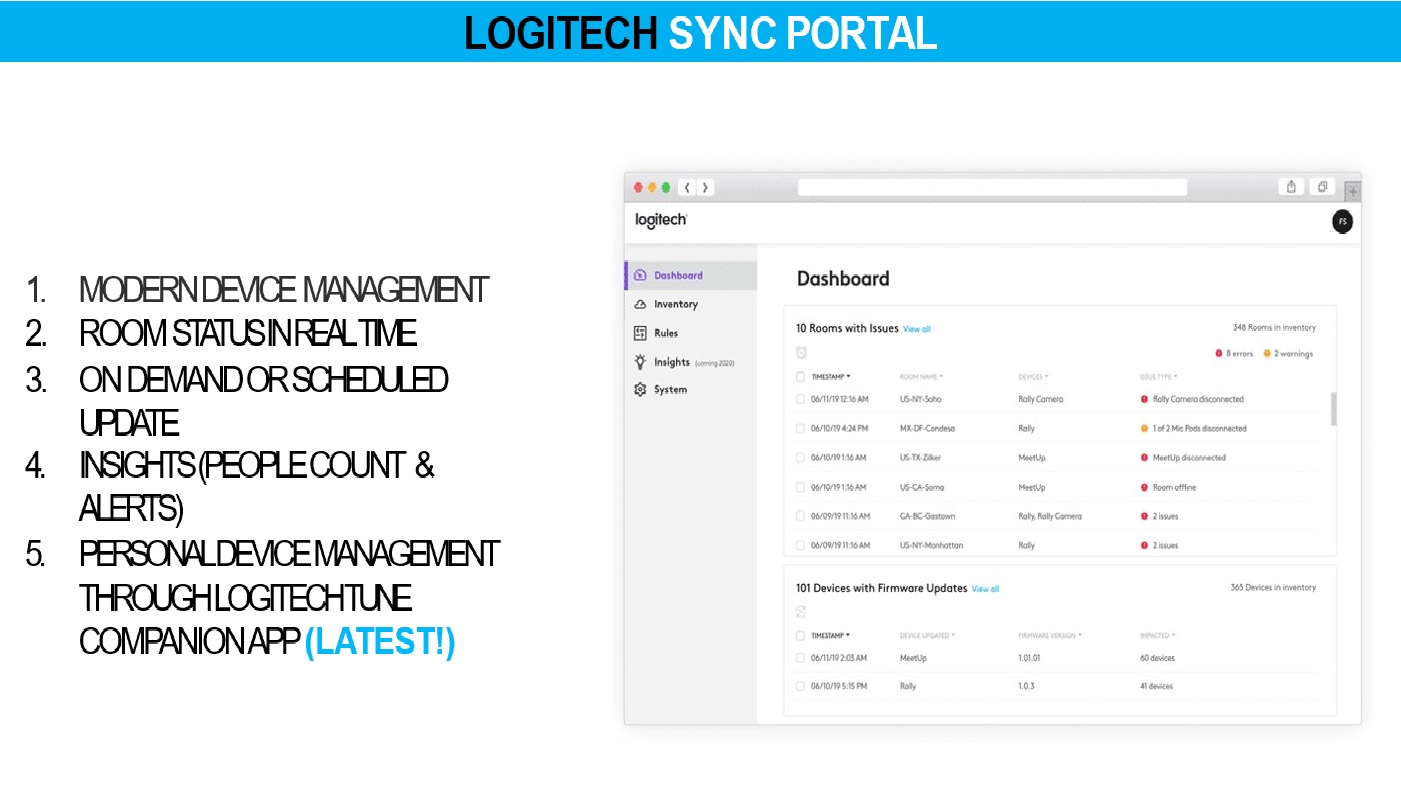Go to the Inventory menu item
1401x801 pixels.
(x=676, y=304)
